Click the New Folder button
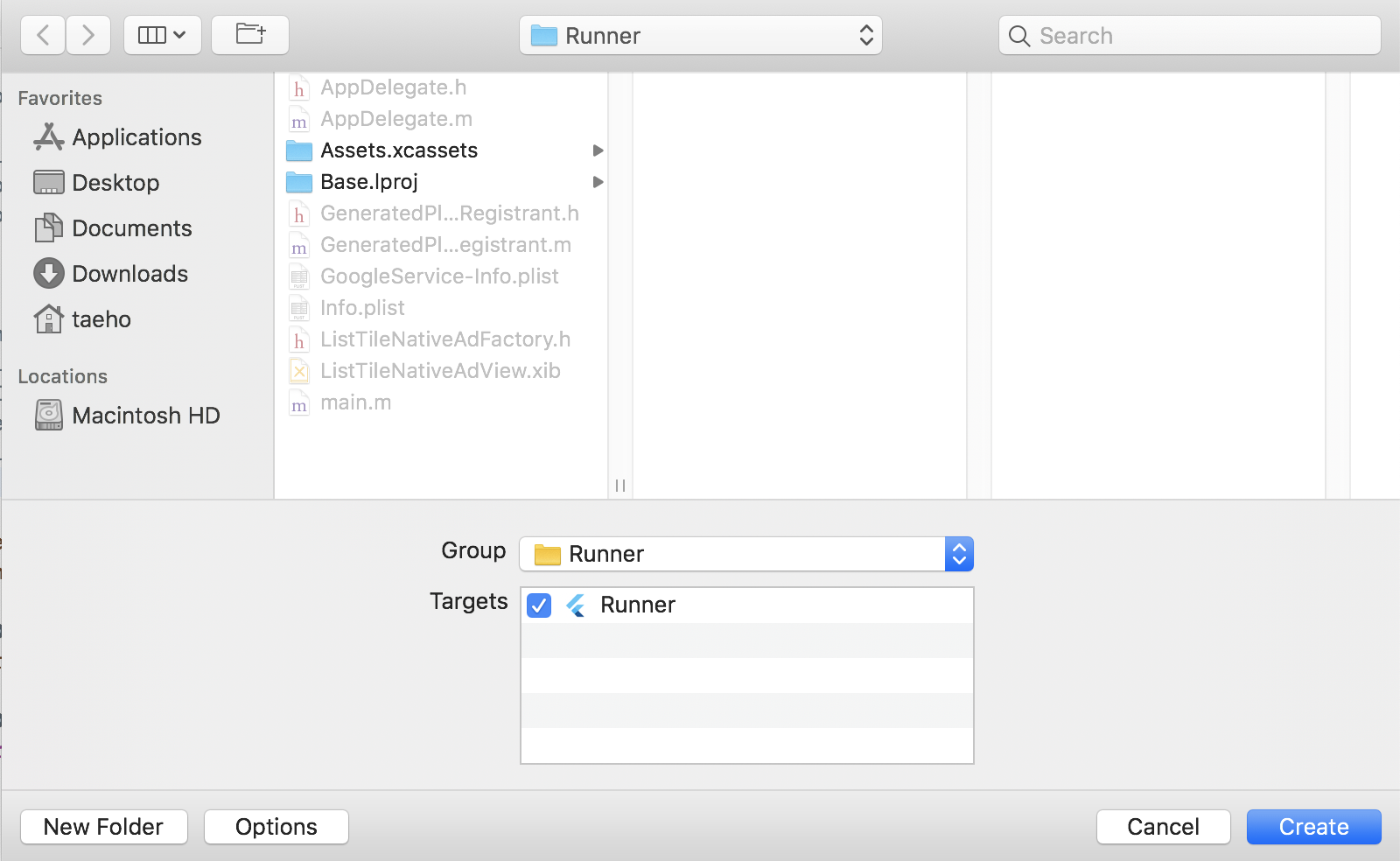 point(104,827)
